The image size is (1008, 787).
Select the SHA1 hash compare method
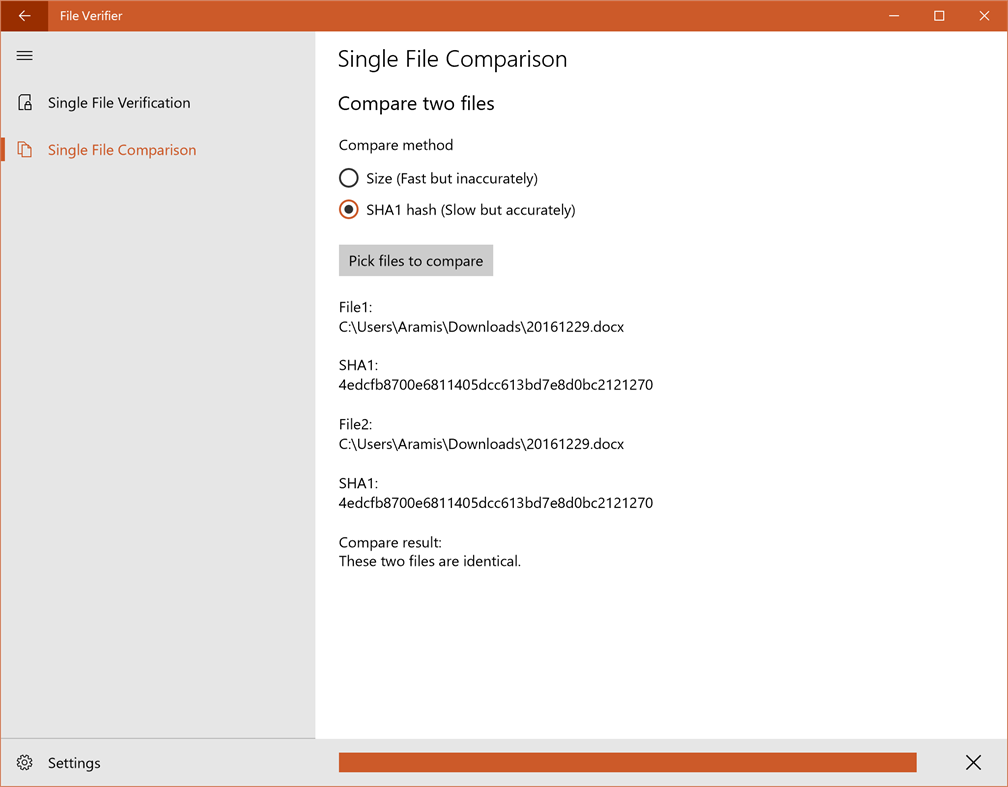[348, 209]
